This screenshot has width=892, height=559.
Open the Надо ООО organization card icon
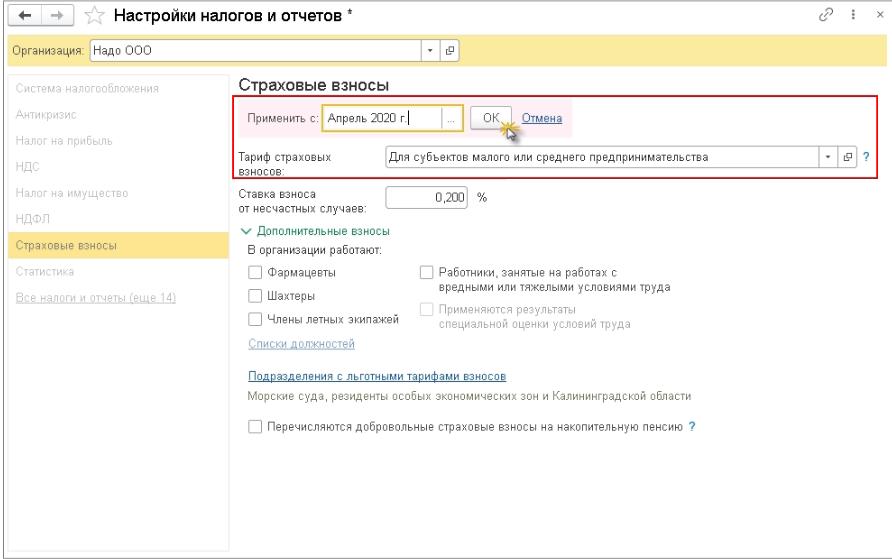449,51
